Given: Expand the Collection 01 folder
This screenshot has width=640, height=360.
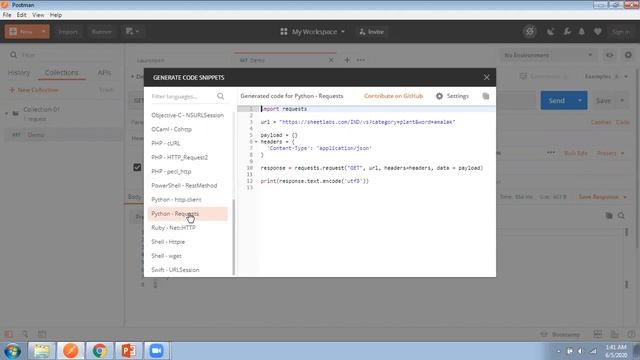Looking at the screenshot, I should [x=7, y=113].
